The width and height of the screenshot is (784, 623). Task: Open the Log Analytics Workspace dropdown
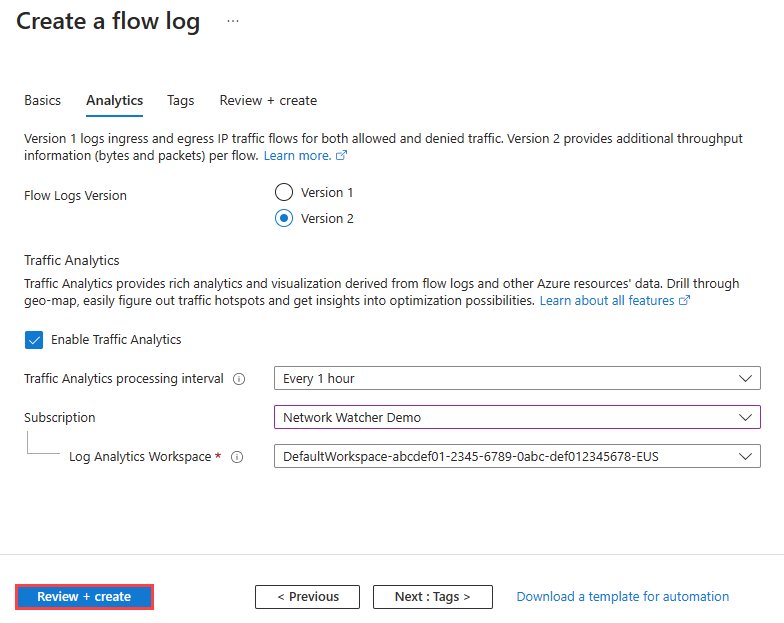[517, 456]
